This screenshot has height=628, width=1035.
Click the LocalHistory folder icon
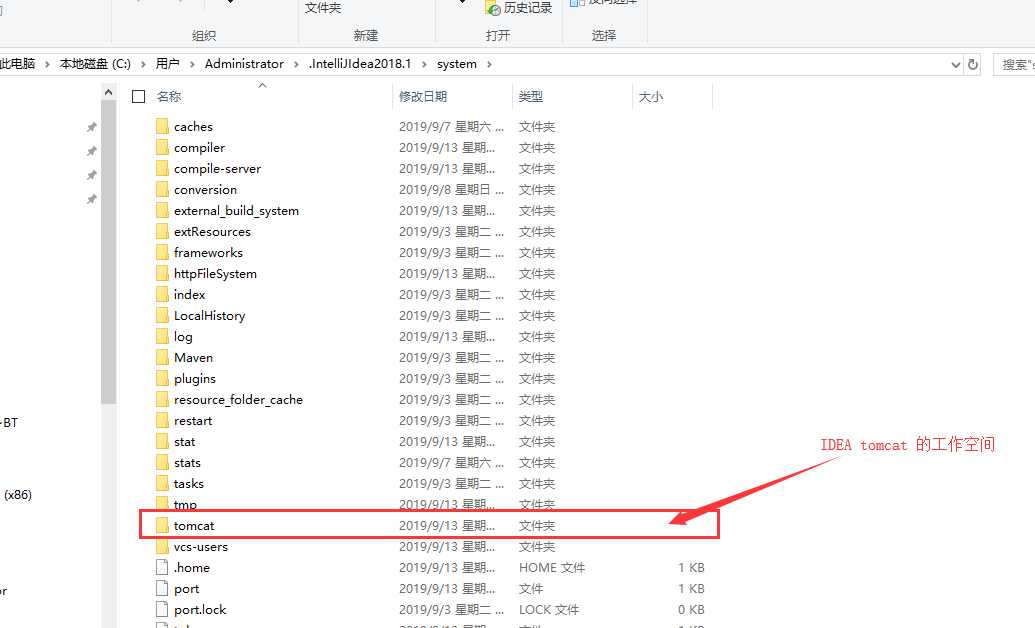(x=162, y=316)
